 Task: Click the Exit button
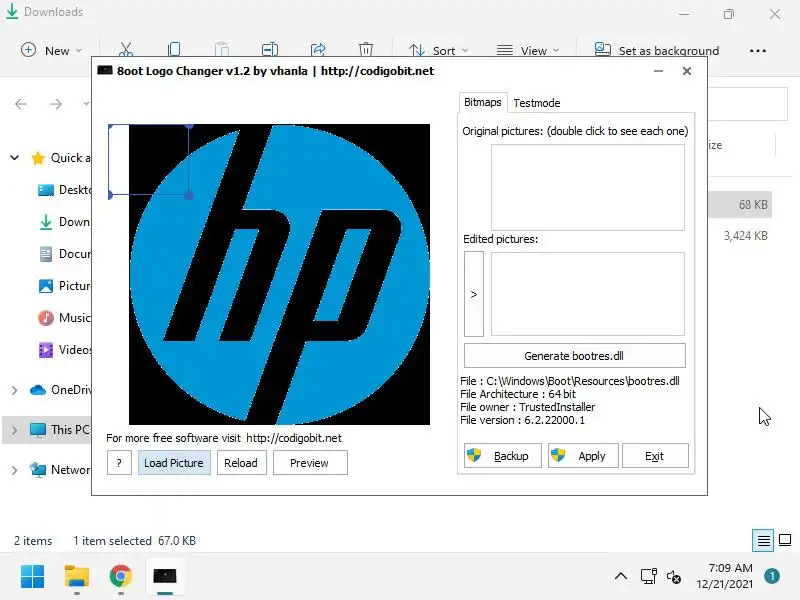click(x=655, y=456)
